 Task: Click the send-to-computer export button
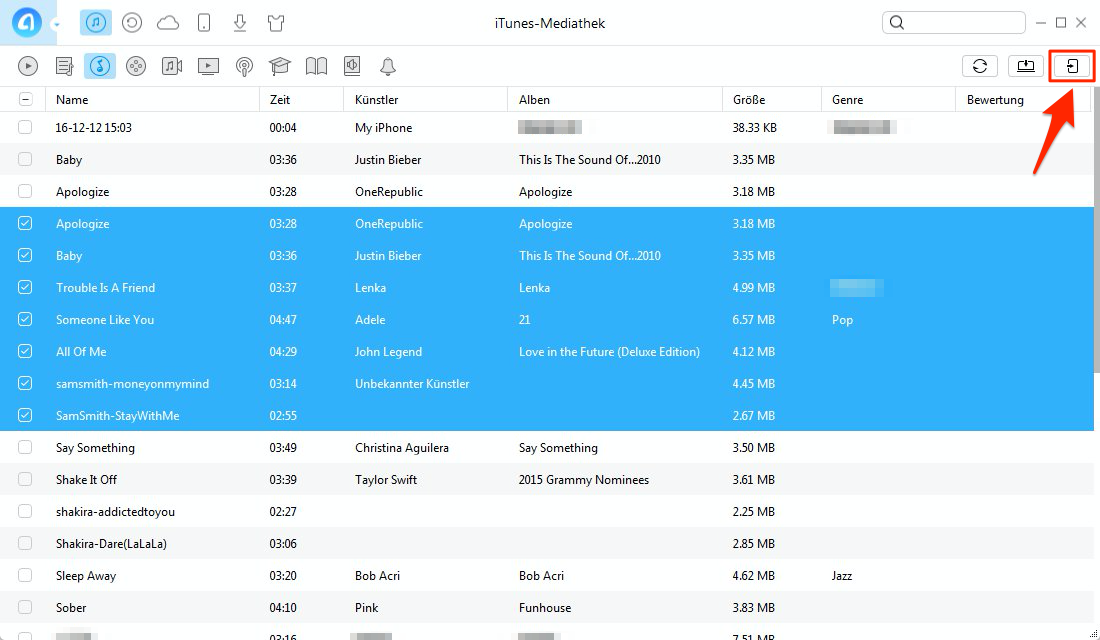tap(1026, 66)
